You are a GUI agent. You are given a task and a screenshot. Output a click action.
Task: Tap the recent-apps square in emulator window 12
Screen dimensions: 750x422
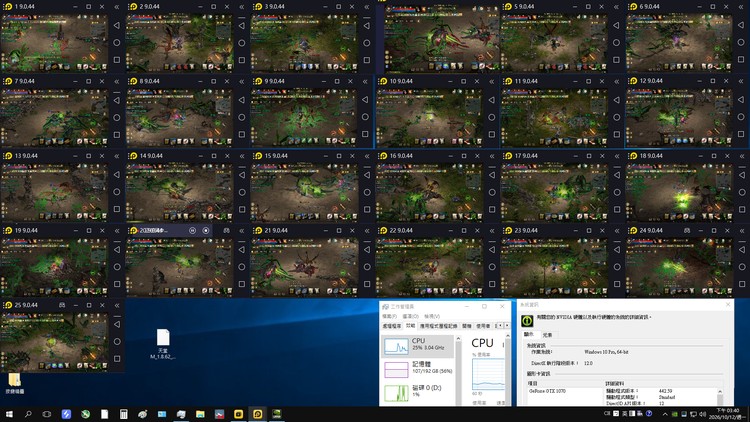click(741, 134)
